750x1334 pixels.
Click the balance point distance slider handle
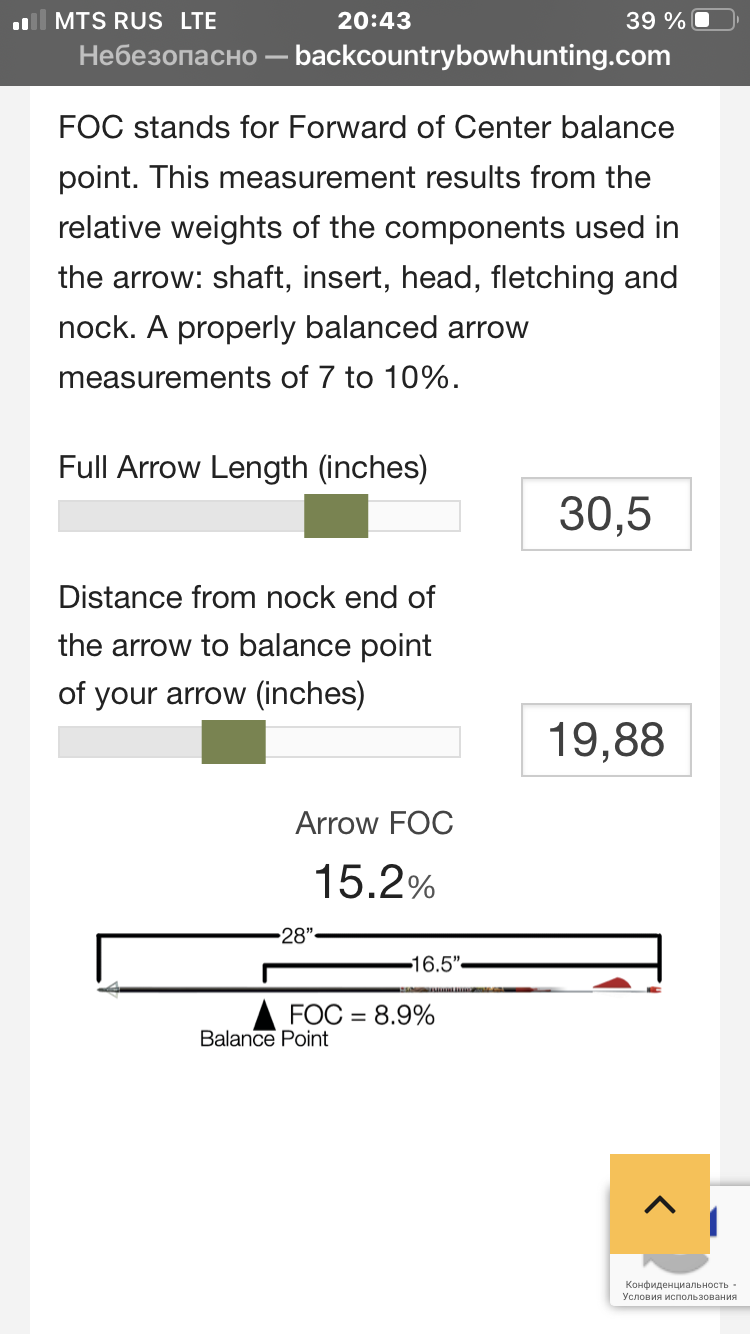tap(234, 742)
